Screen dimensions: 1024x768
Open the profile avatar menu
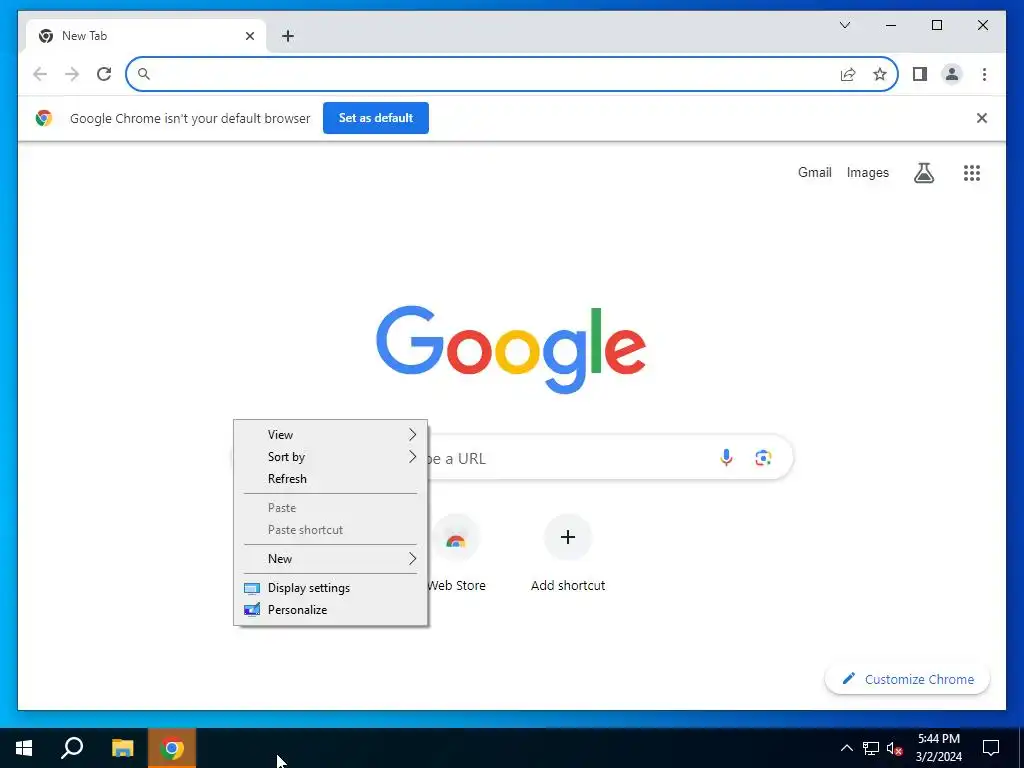(952, 74)
